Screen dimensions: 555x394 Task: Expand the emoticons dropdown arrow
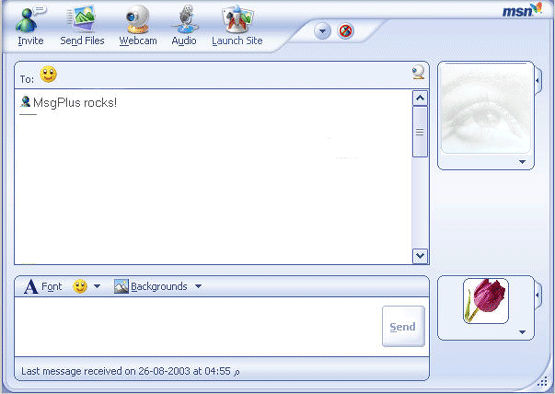tap(97, 286)
